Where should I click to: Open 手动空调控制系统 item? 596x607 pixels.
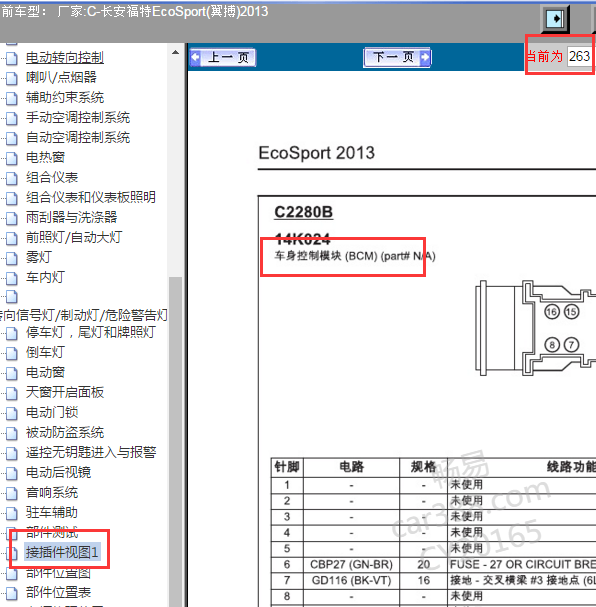78,117
